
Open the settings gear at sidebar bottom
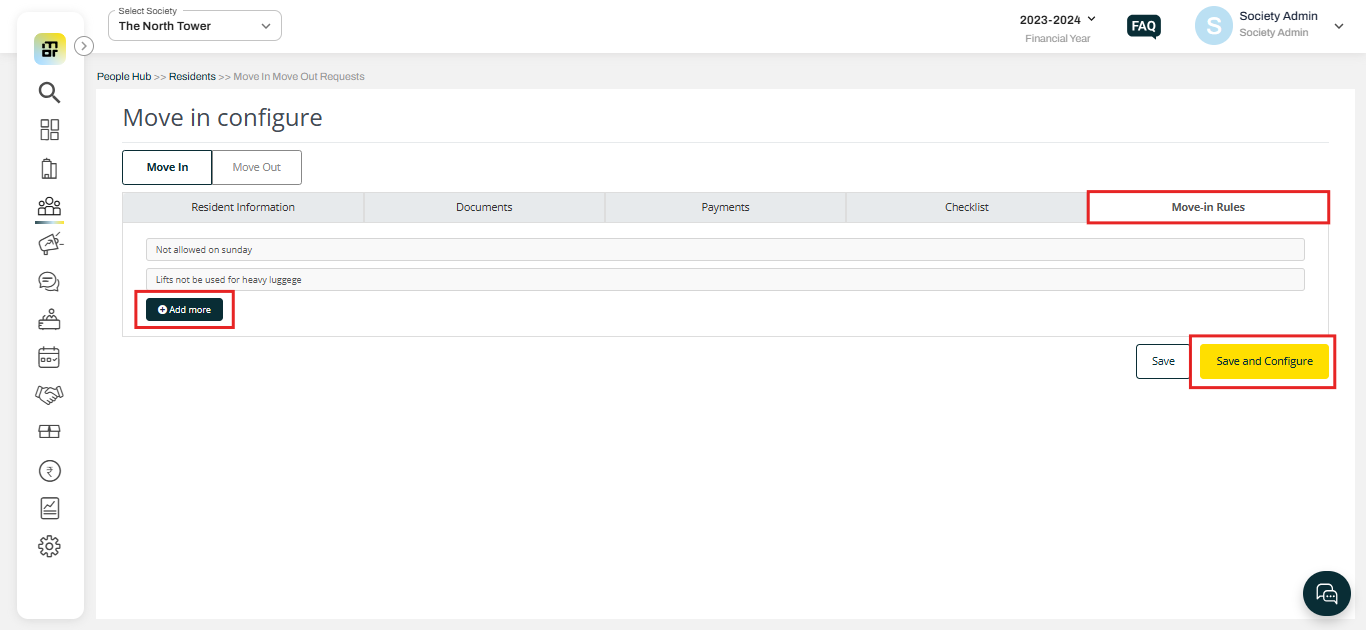click(x=49, y=546)
